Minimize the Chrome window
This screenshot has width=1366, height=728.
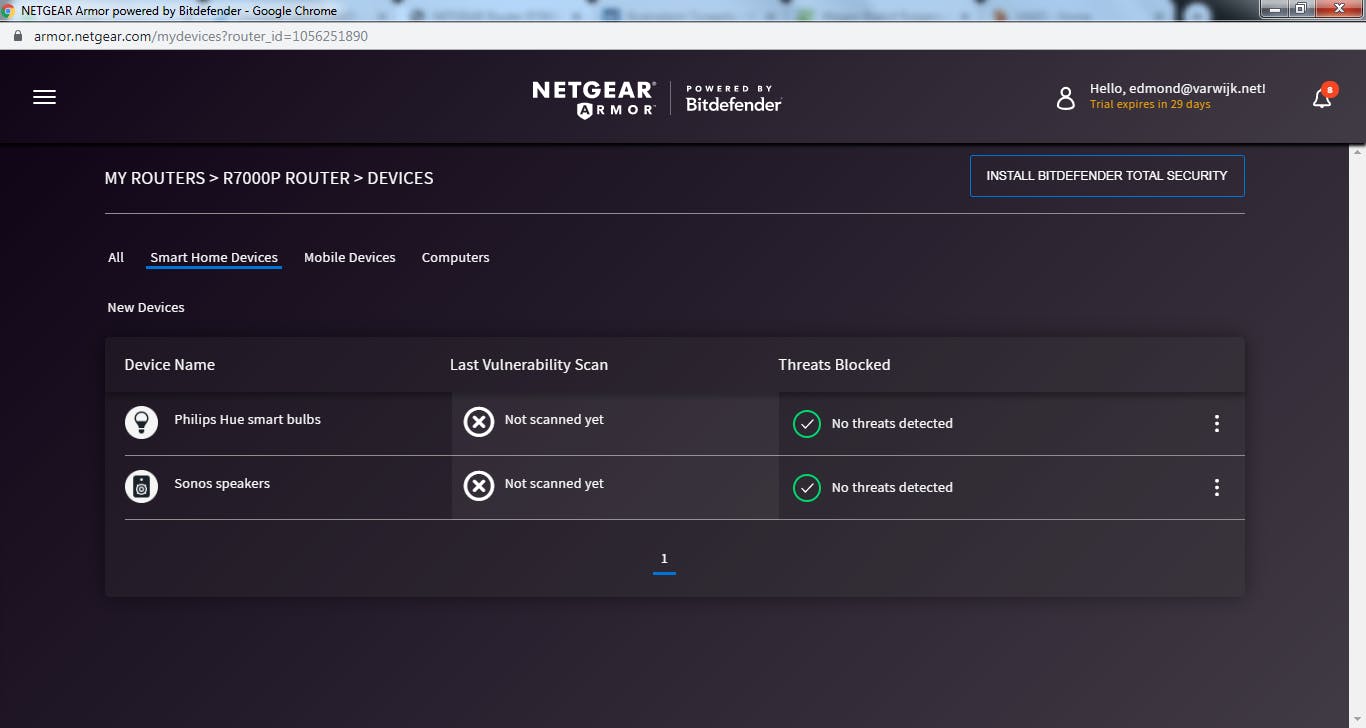tap(1273, 9)
